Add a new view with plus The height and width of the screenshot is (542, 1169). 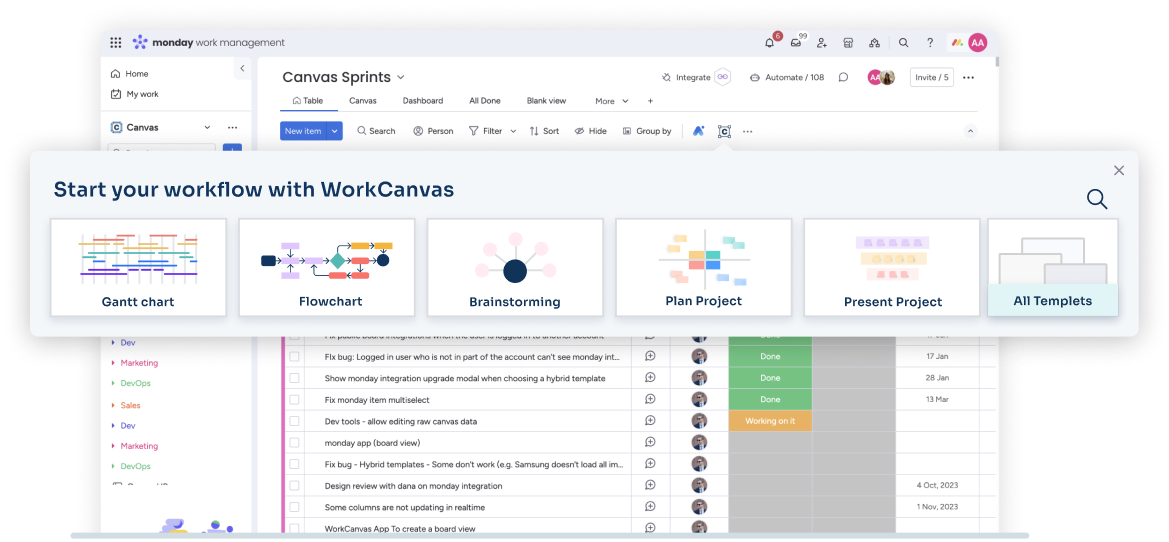[650, 101]
